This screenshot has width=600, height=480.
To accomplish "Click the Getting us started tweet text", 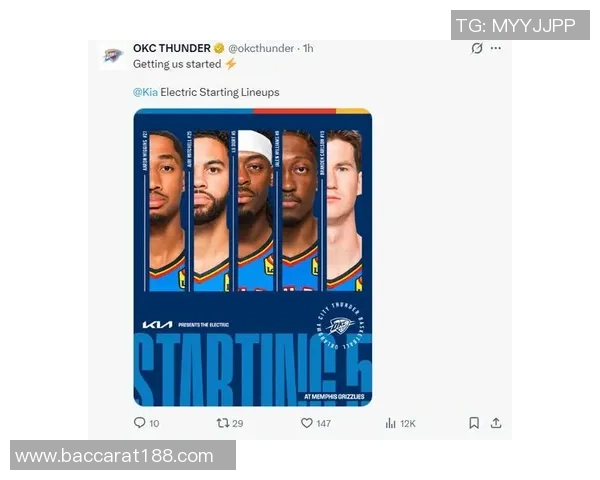I will click(x=177, y=64).
